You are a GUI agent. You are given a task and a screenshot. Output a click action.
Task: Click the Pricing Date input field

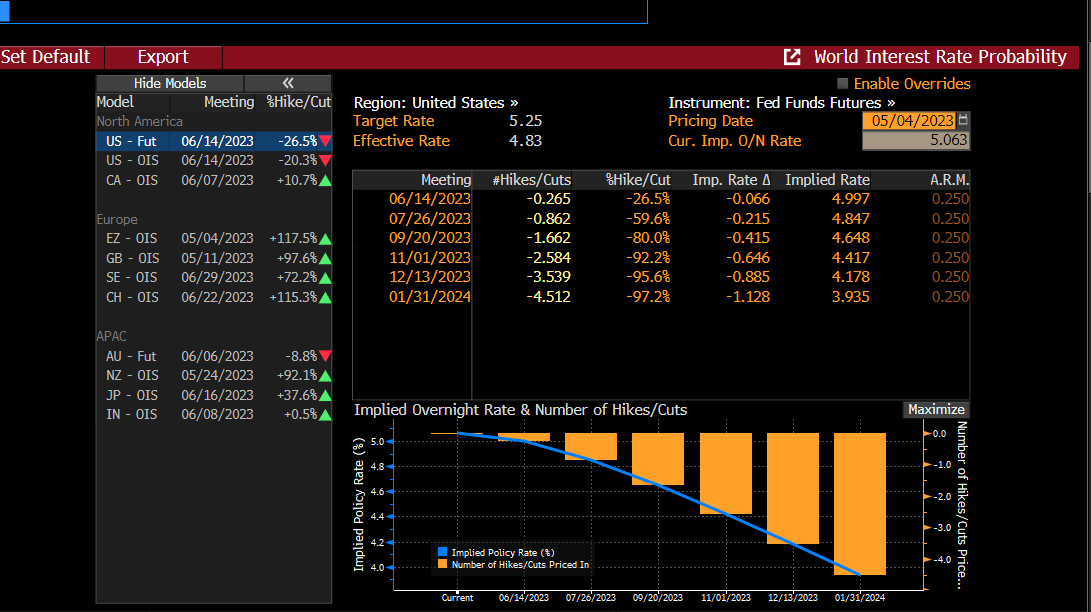point(908,121)
